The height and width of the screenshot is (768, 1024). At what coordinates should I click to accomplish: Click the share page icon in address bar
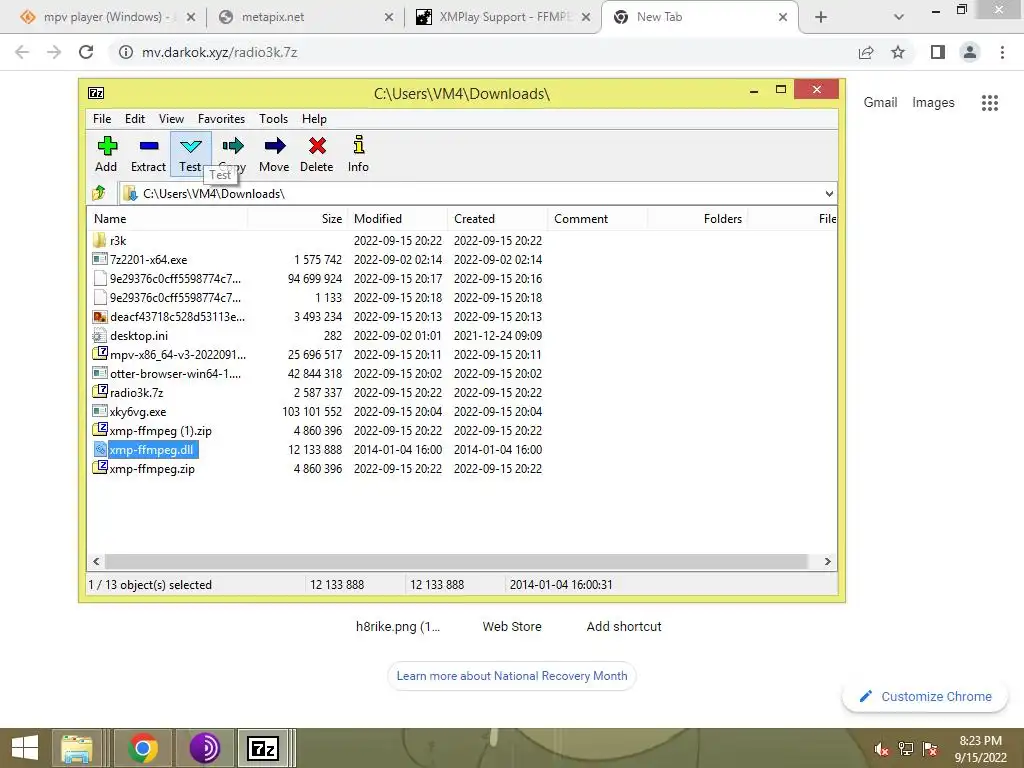[866, 52]
